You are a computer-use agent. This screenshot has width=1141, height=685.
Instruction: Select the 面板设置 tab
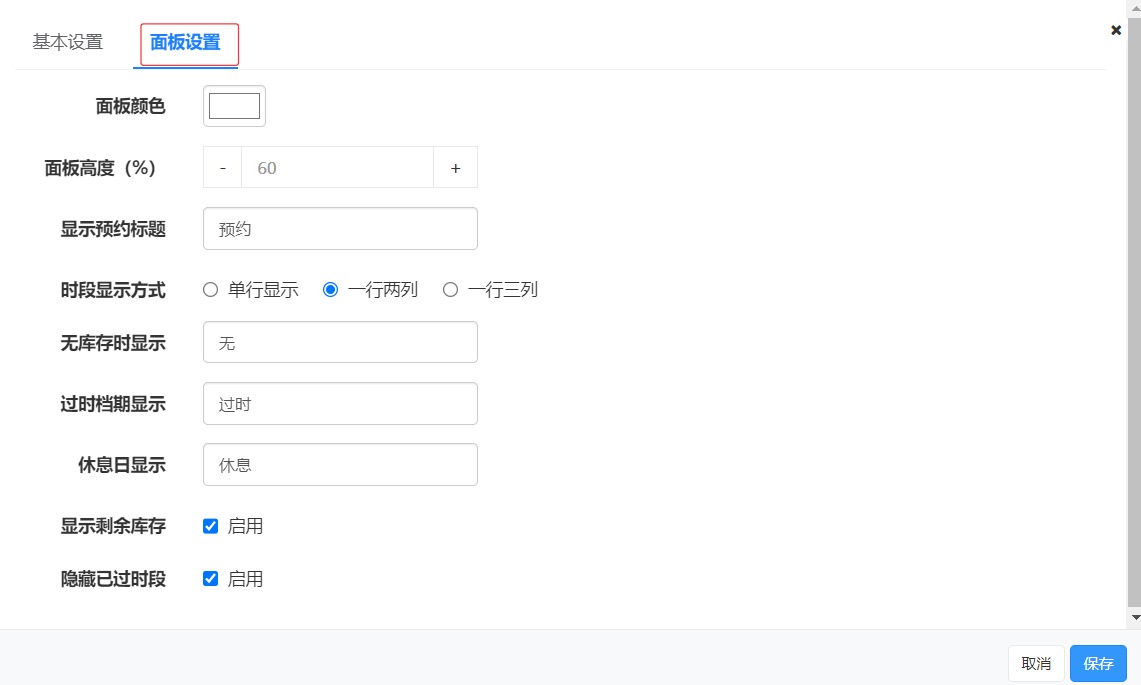click(185, 42)
